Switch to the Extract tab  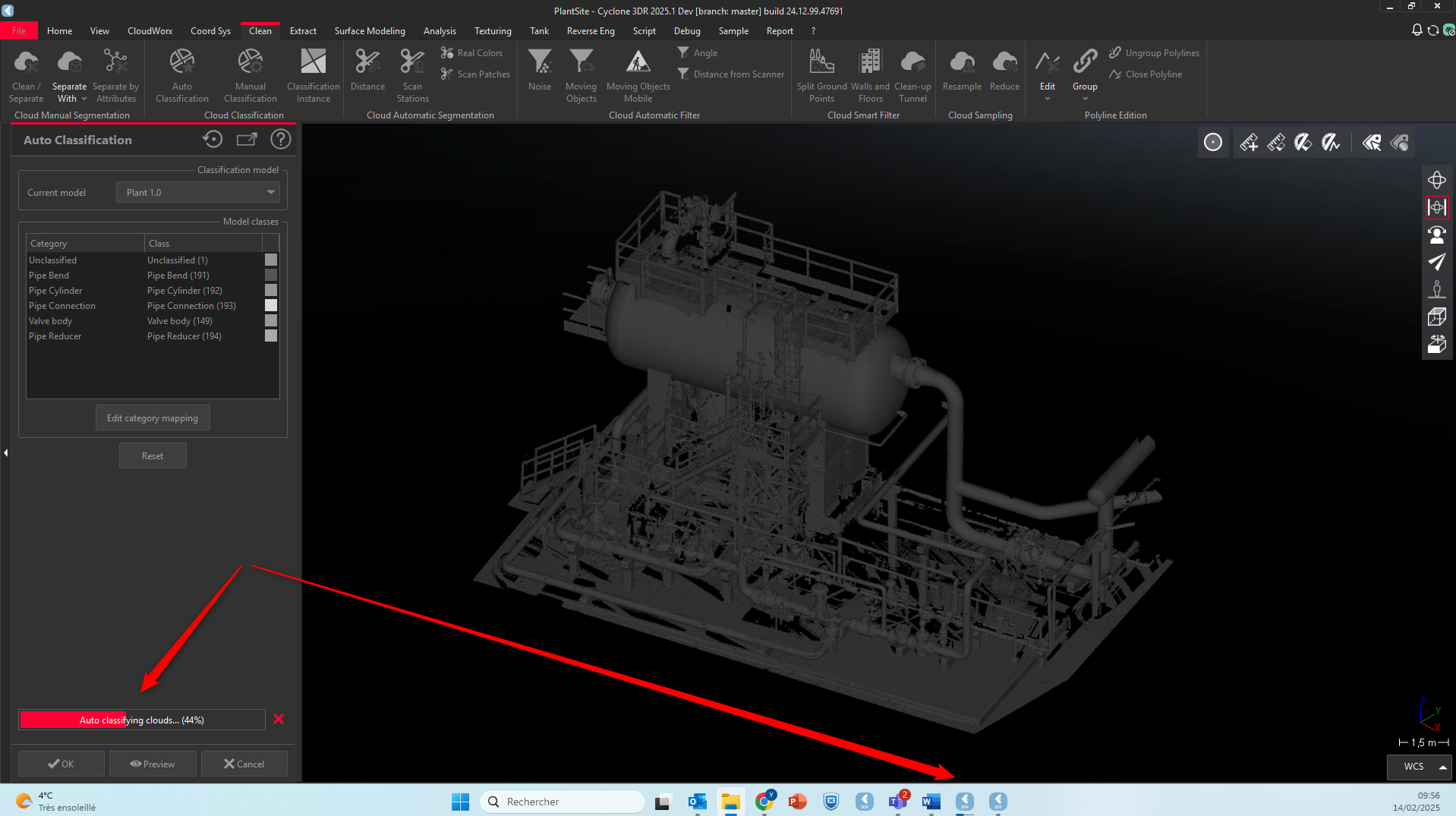click(303, 31)
